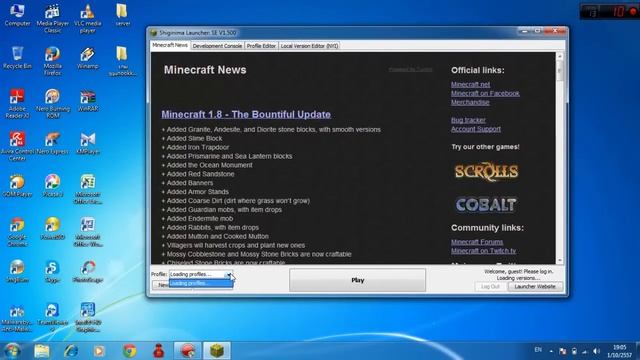Open WinRAR desktop shortcut
Screen dimensions: 640x360
click(87, 100)
